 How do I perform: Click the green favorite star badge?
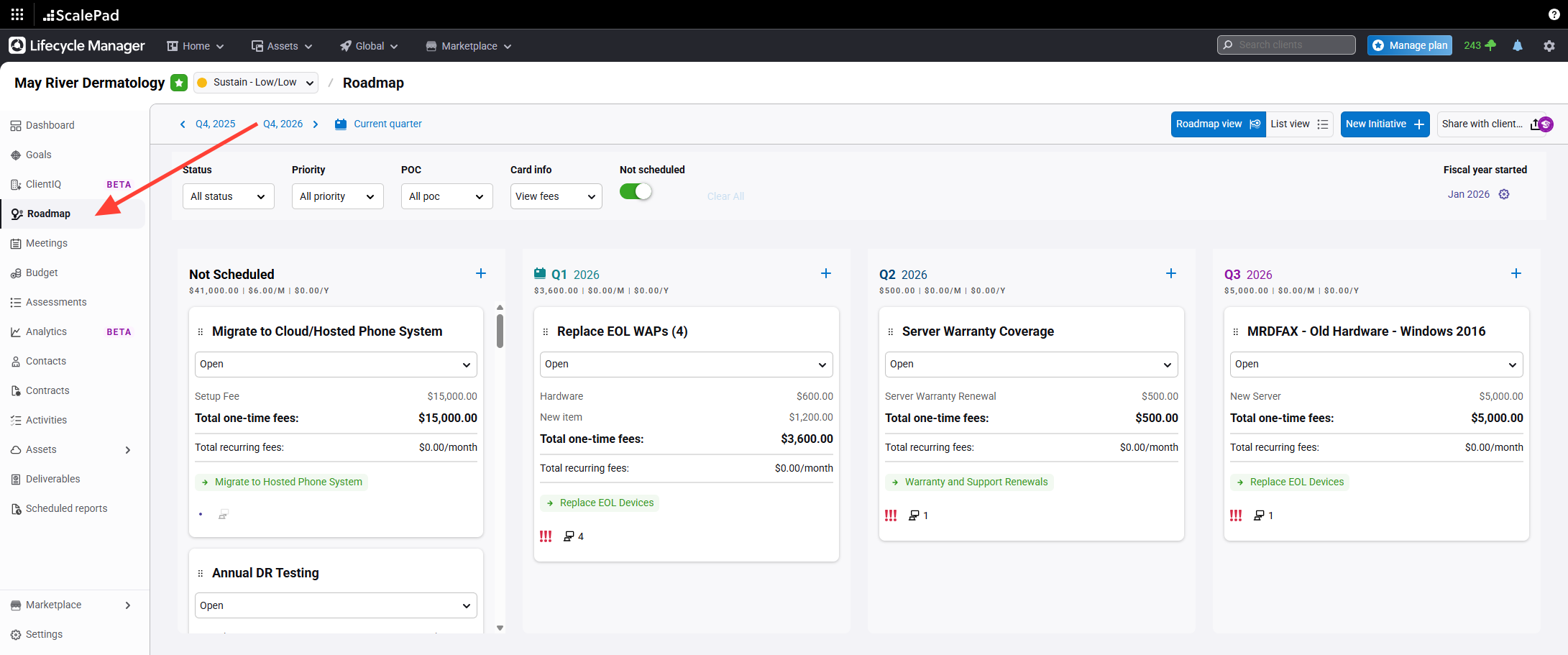(x=179, y=83)
